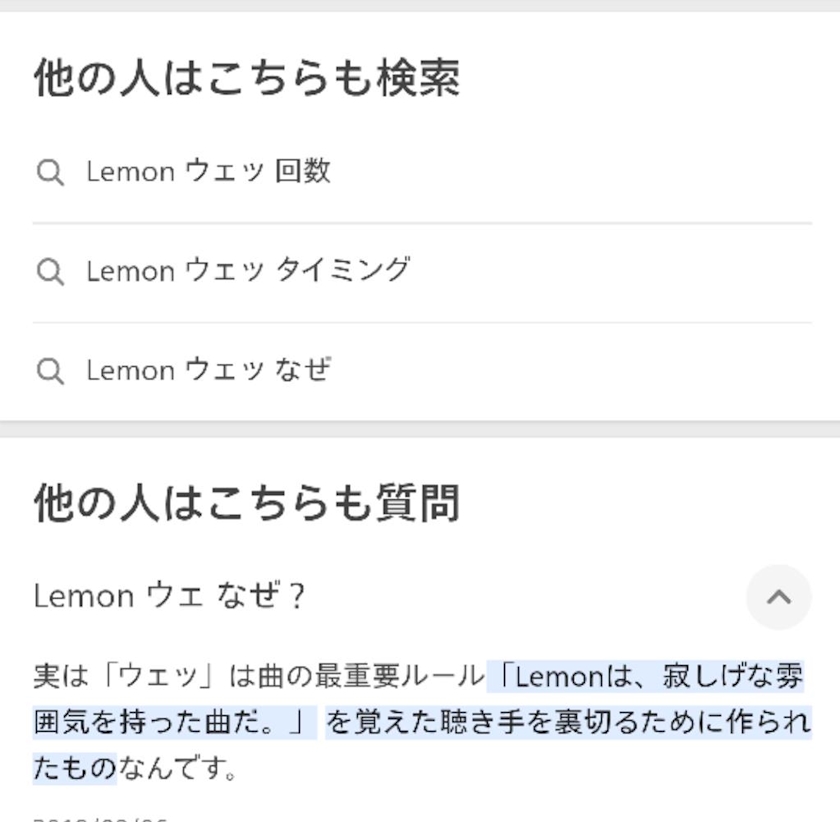The height and width of the screenshot is (822, 840).
Task: Select the suggested query "Lemon ウェッ なぜ"
Action: (x=208, y=371)
